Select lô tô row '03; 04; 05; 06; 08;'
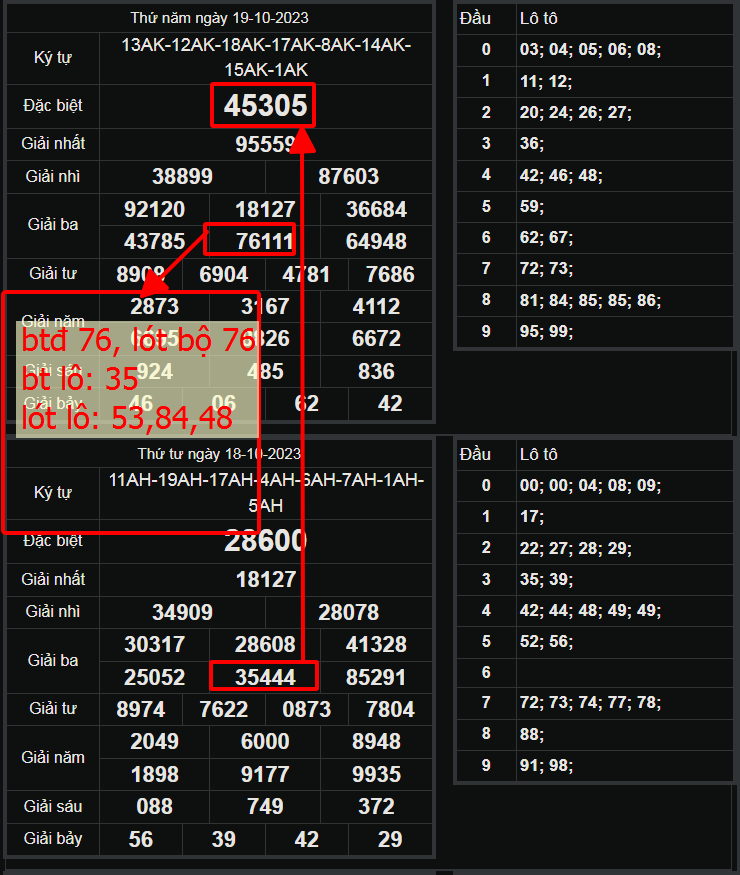740x875 pixels. (590, 50)
